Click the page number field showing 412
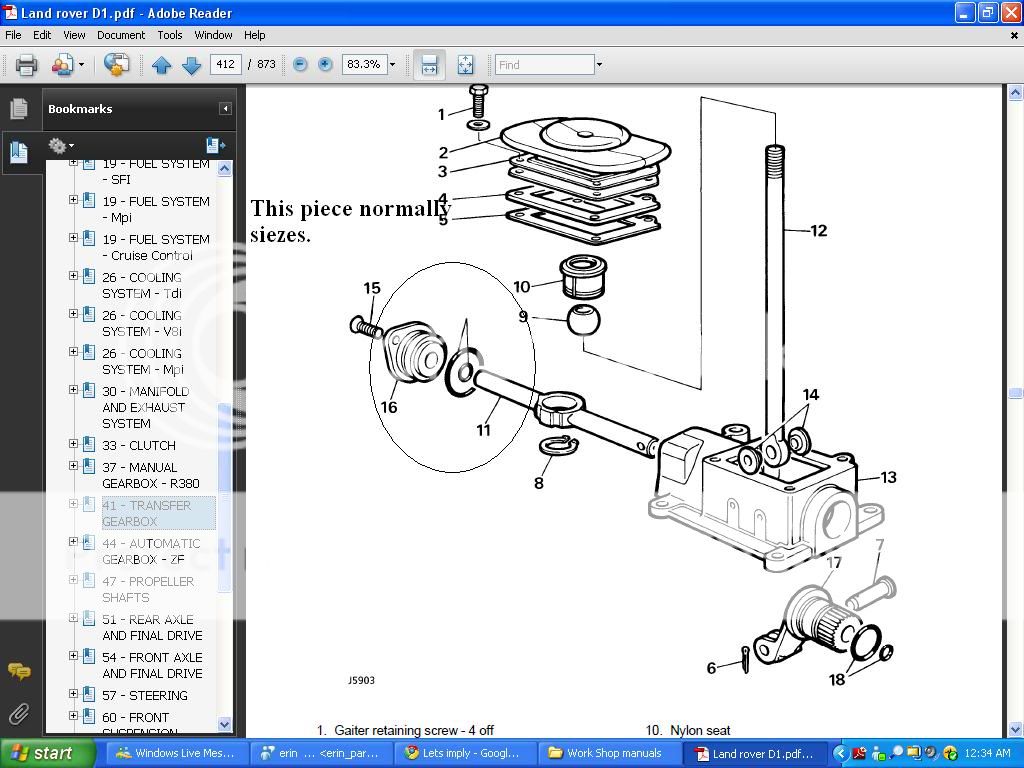The image size is (1024, 768). pyautogui.click(x=225, y=64)
